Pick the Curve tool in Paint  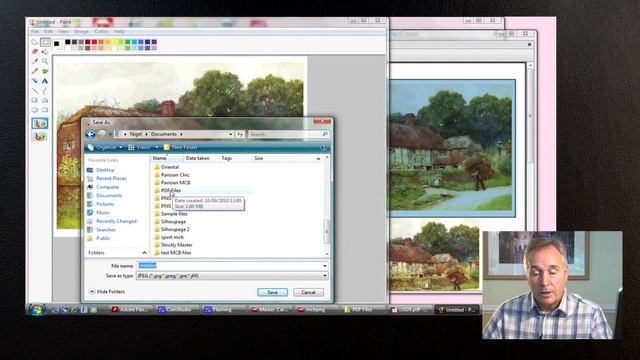[45, 90]
